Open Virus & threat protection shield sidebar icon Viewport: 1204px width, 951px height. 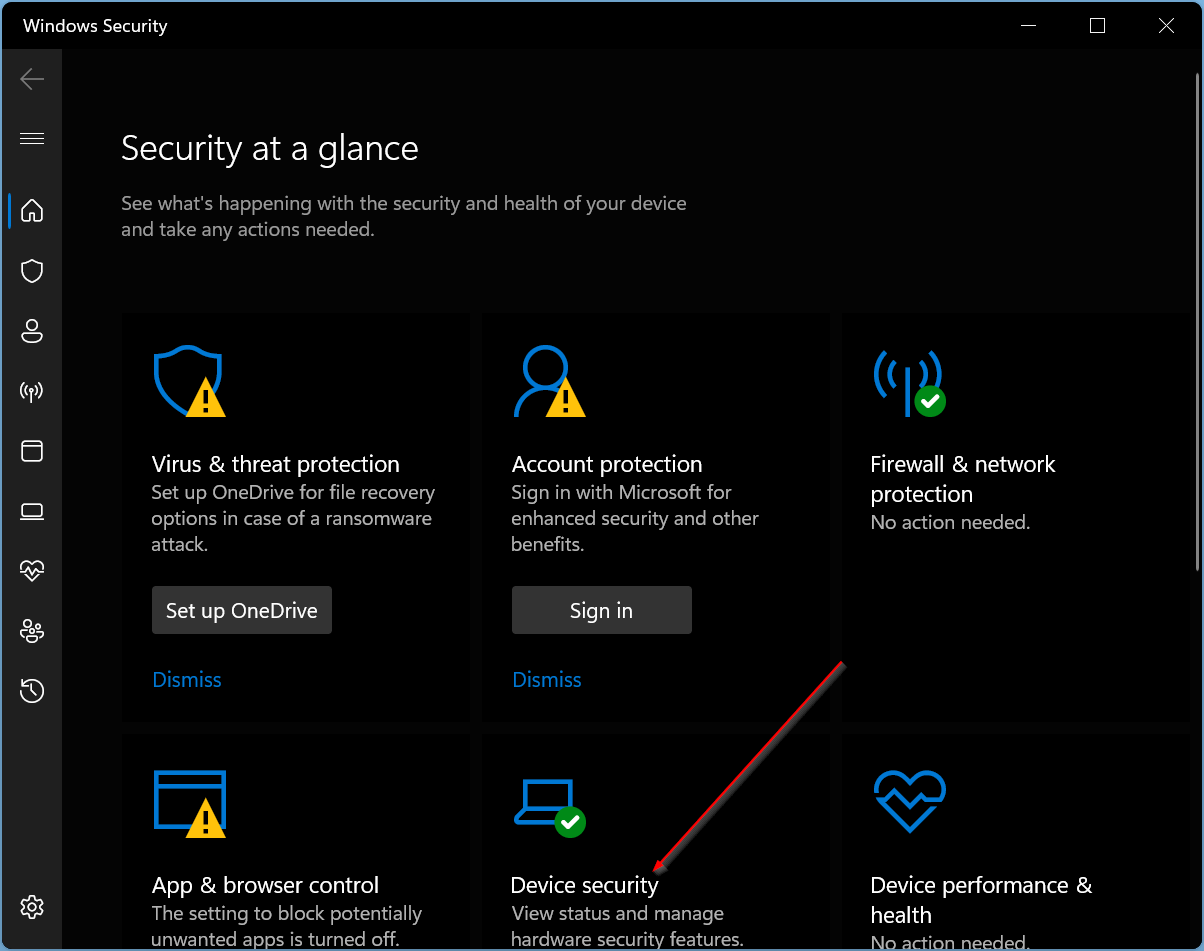coord(32,271)
